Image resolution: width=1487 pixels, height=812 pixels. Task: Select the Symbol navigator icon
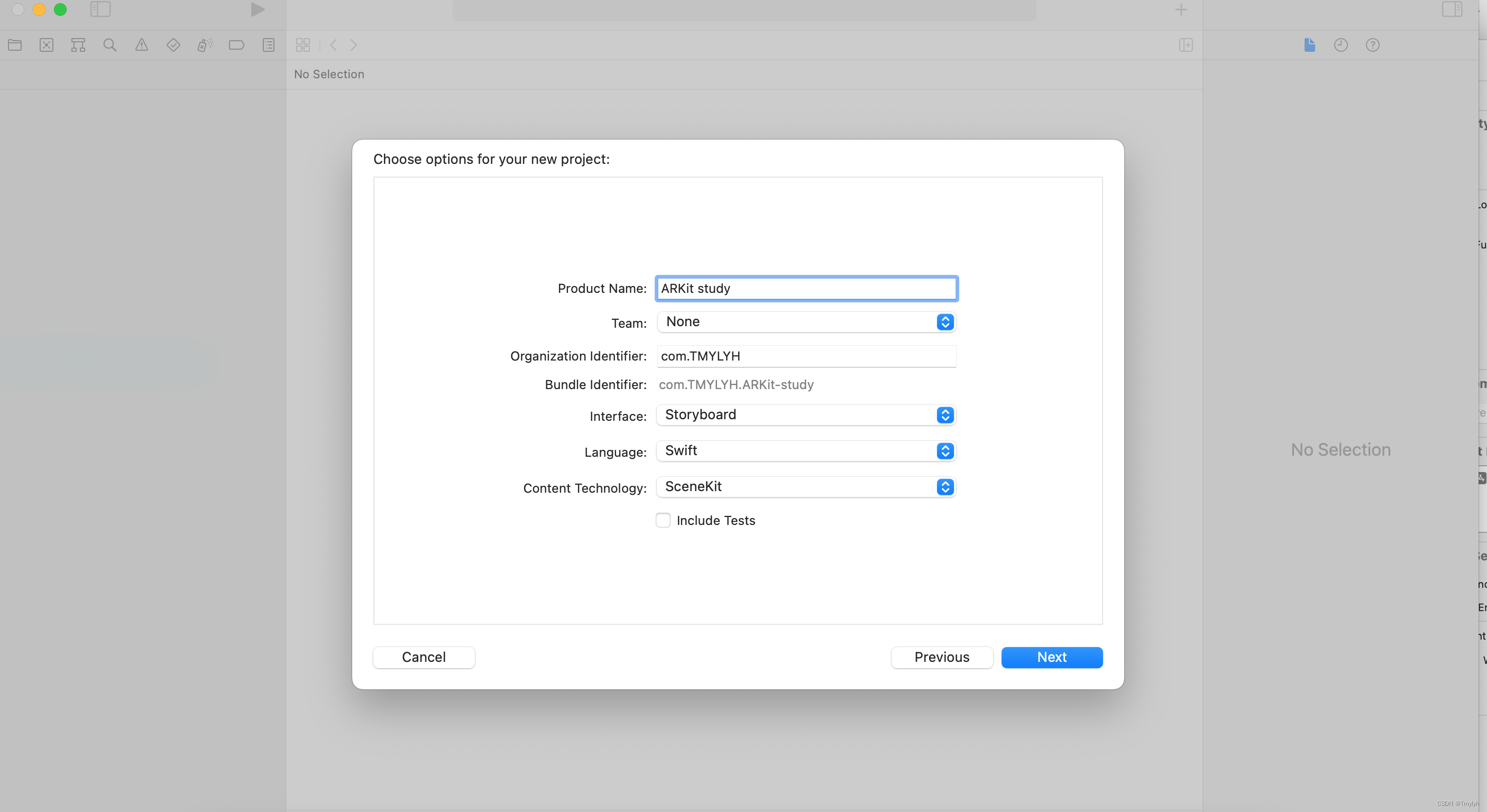(x=78, y=45)
